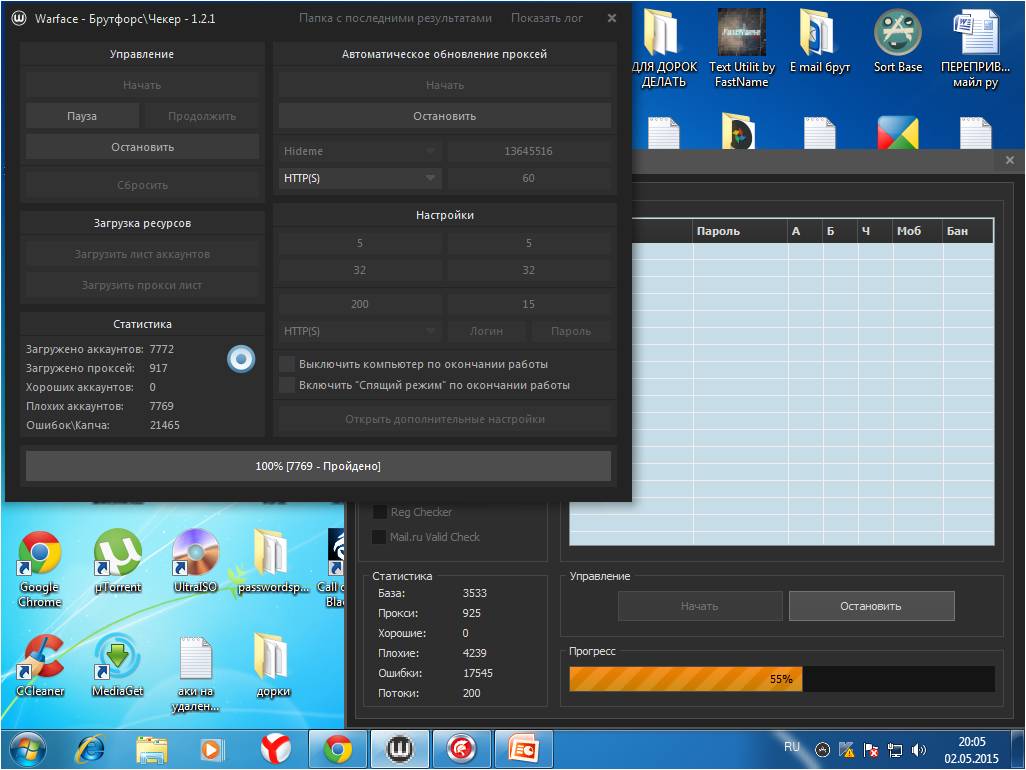This screenshot has height=770, width=1026.
Task: Click the 200 value field in Настройки
Action: [360, 304]
